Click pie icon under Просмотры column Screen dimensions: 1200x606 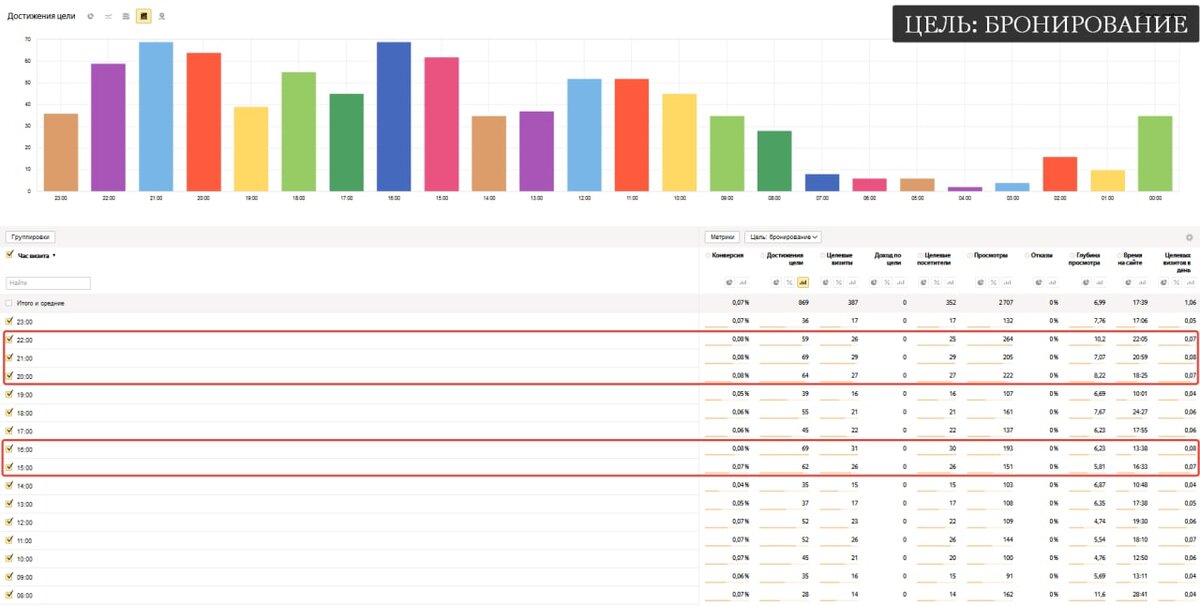click(980, 283)
